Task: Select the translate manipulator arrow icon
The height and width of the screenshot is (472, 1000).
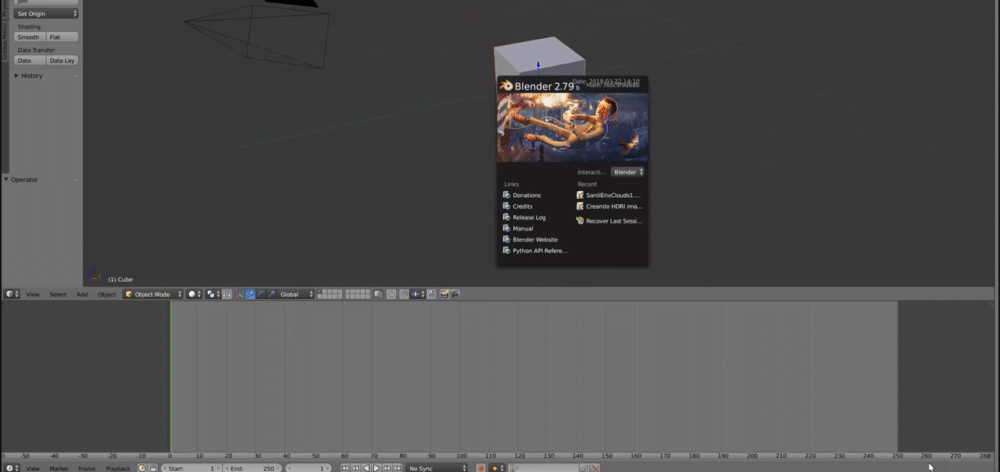Action: pyautogui.click(x=250, y=294)
